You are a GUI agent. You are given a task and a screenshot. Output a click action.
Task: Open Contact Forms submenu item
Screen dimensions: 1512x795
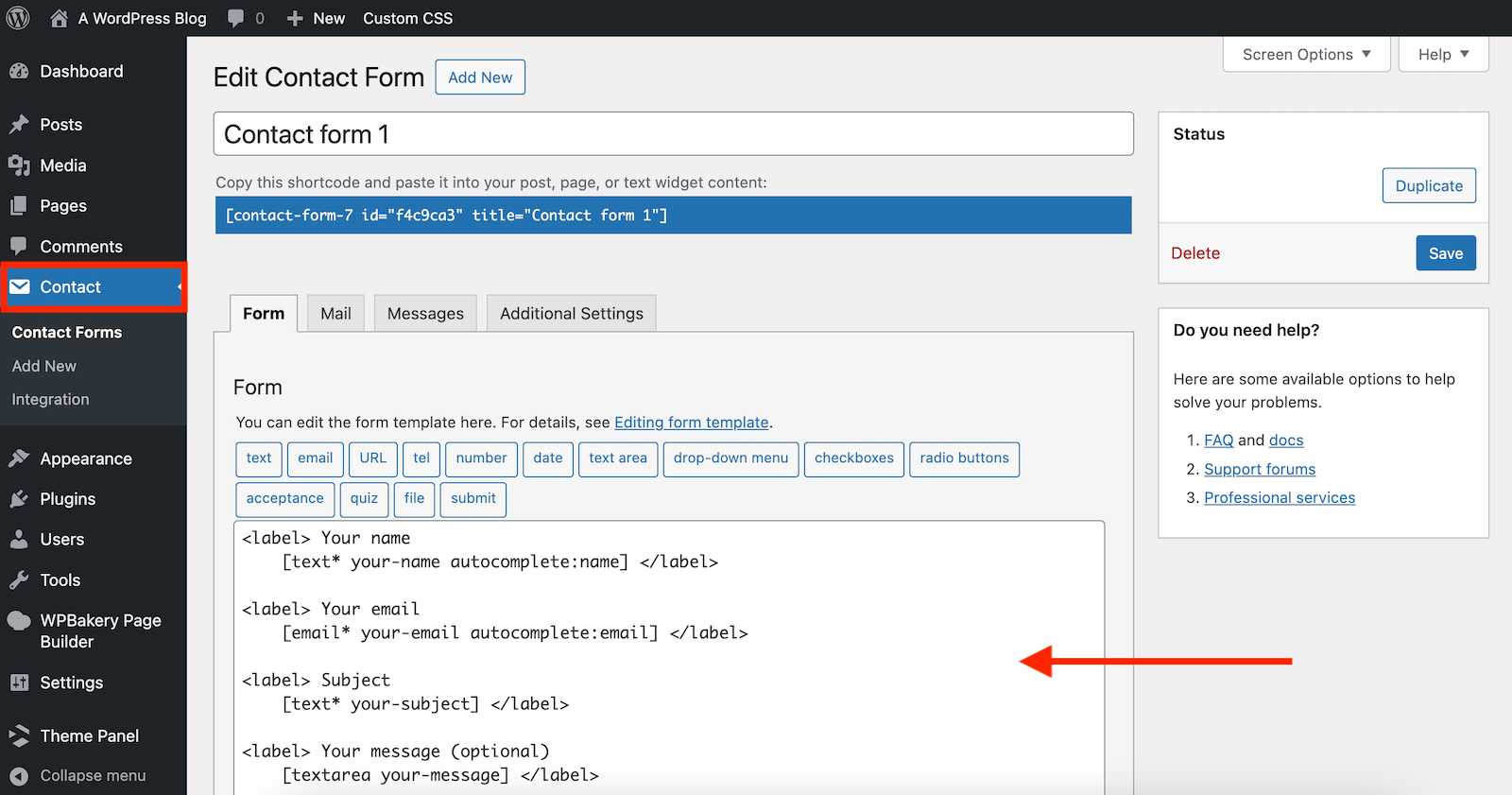[67, 332]
